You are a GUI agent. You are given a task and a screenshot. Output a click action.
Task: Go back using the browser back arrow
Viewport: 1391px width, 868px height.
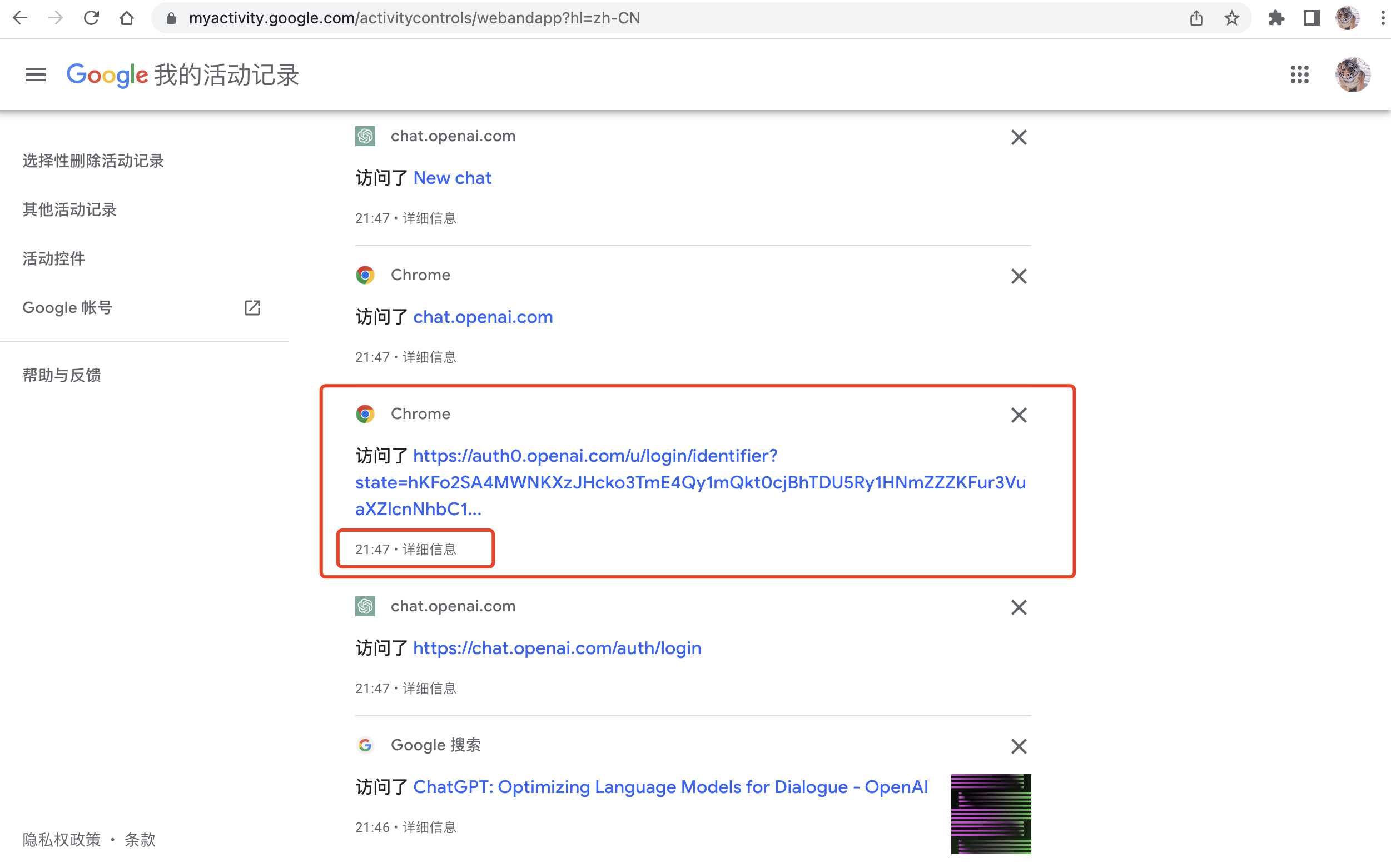[x=19, y=18]
